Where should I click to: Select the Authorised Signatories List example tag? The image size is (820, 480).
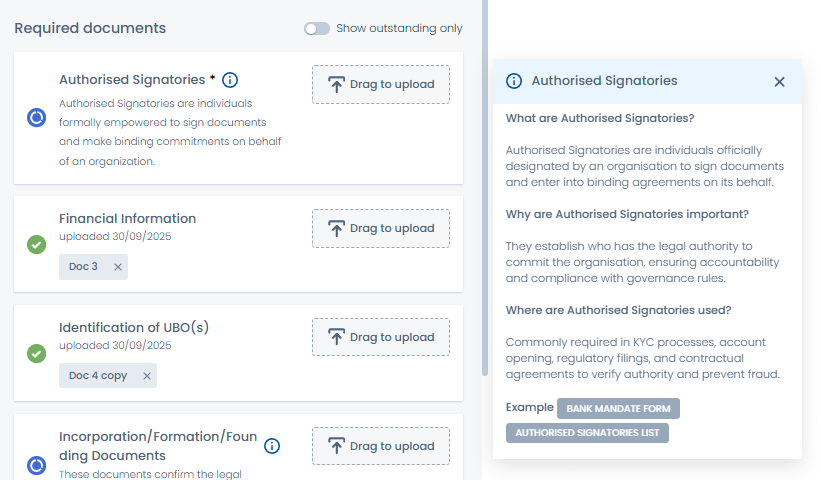[587, 433]
